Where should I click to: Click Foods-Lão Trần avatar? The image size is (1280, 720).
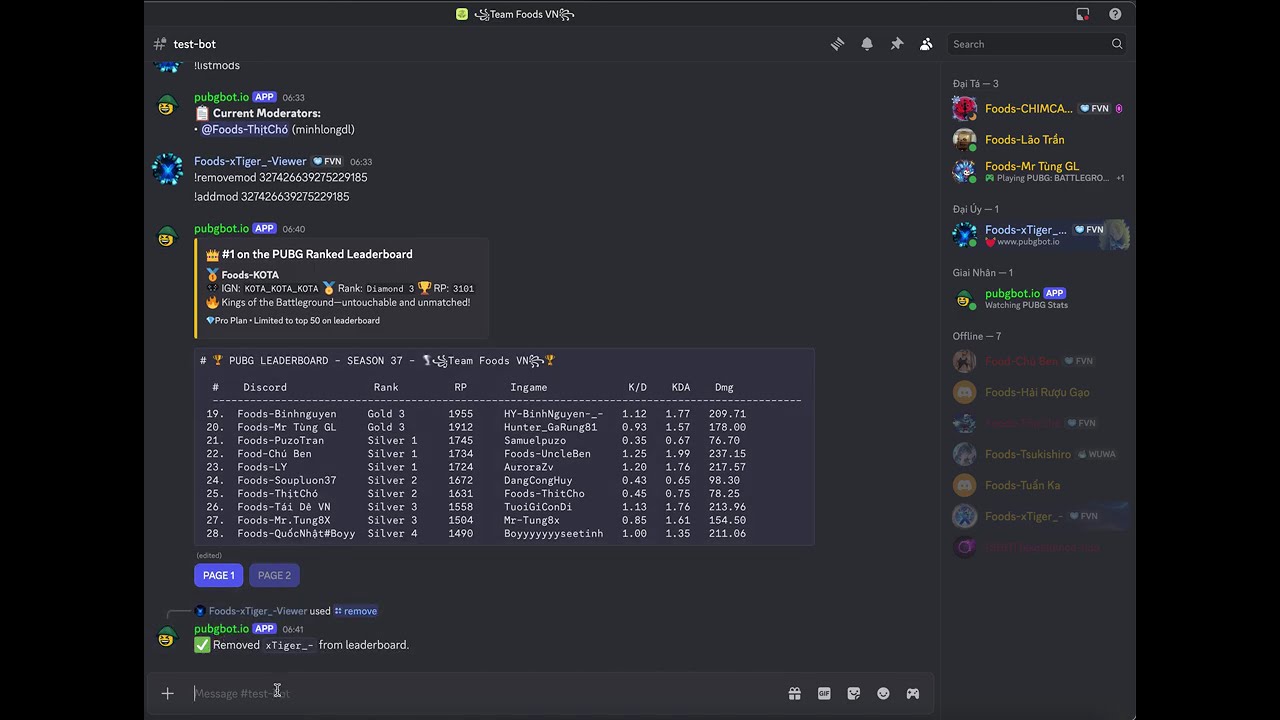pos(964,139)
